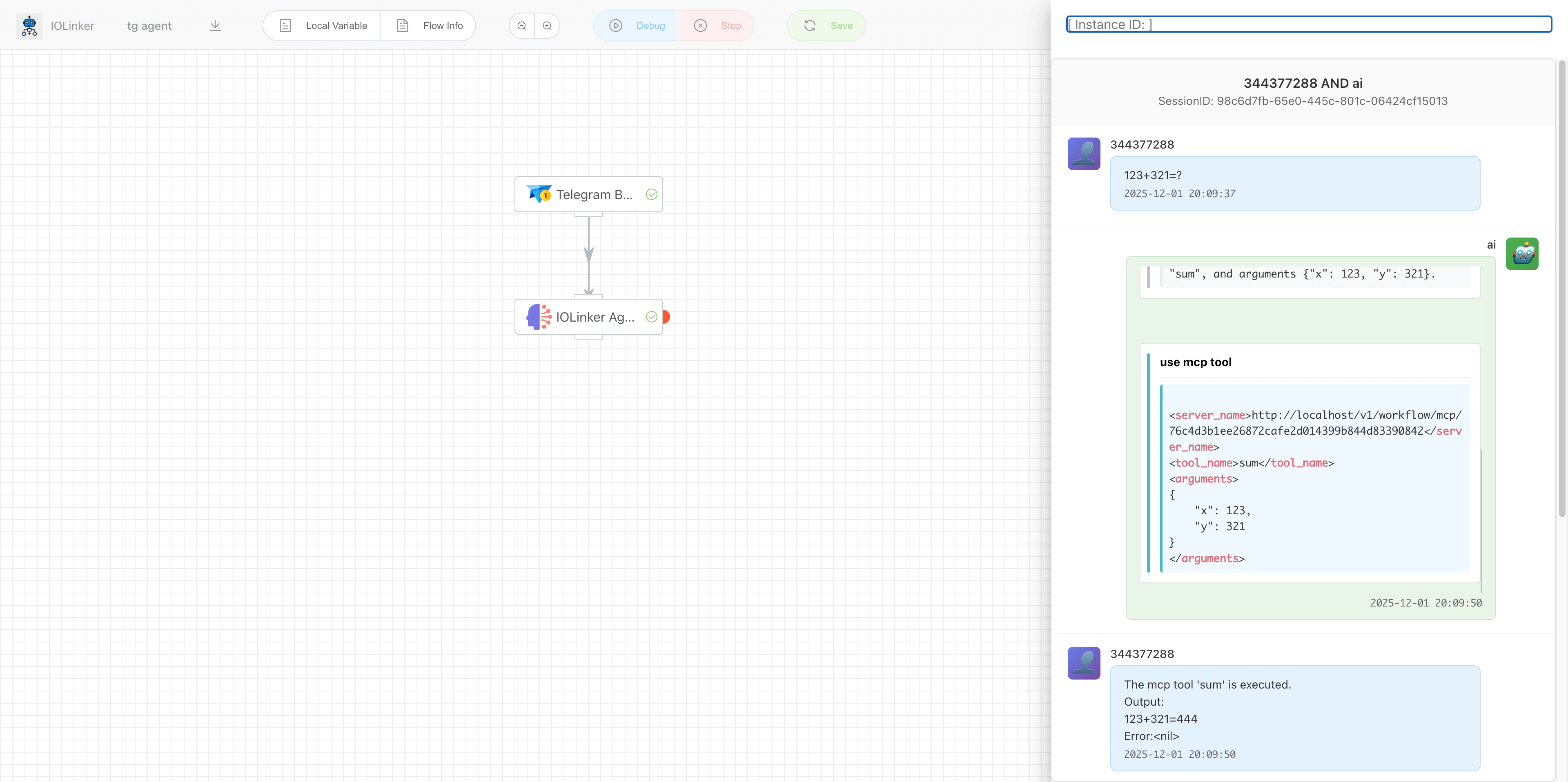
Task: Click the Instance ID input field
Action: (x=1309, y=24)
